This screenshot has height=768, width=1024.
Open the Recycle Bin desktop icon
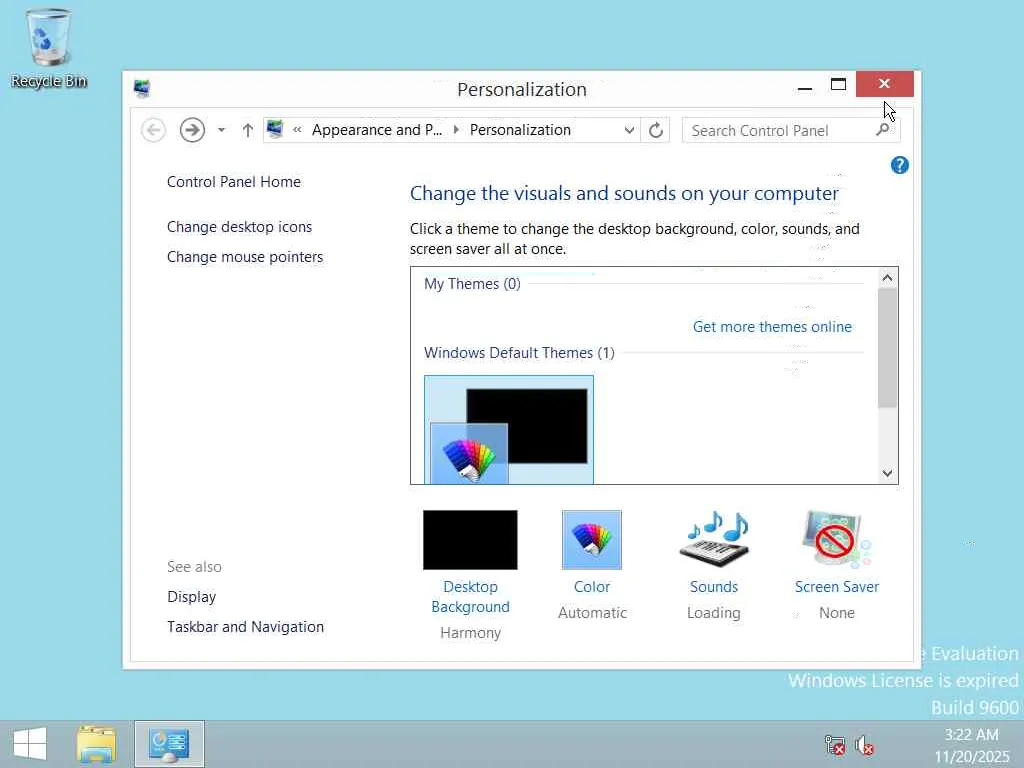49,49
